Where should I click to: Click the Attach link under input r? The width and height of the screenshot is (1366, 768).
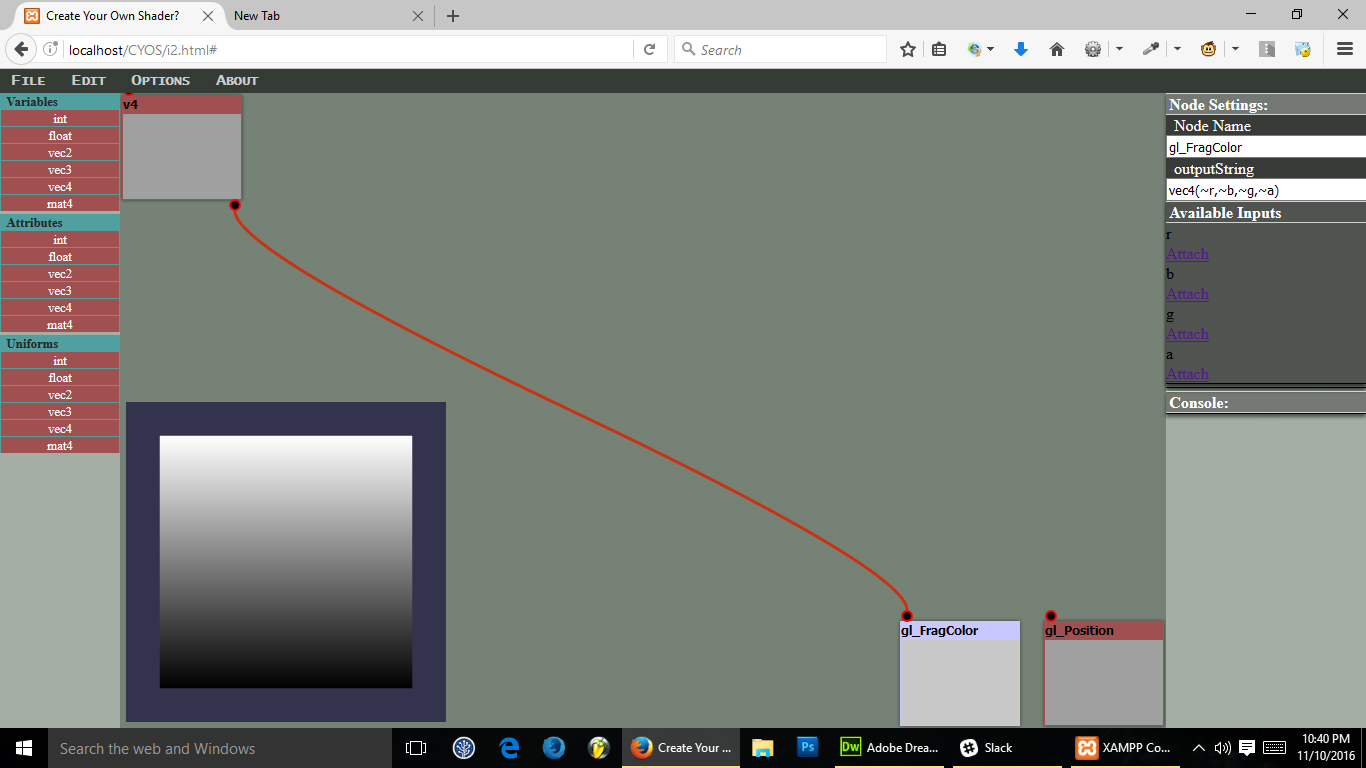pyautogui.click(x=1187, y=254)
